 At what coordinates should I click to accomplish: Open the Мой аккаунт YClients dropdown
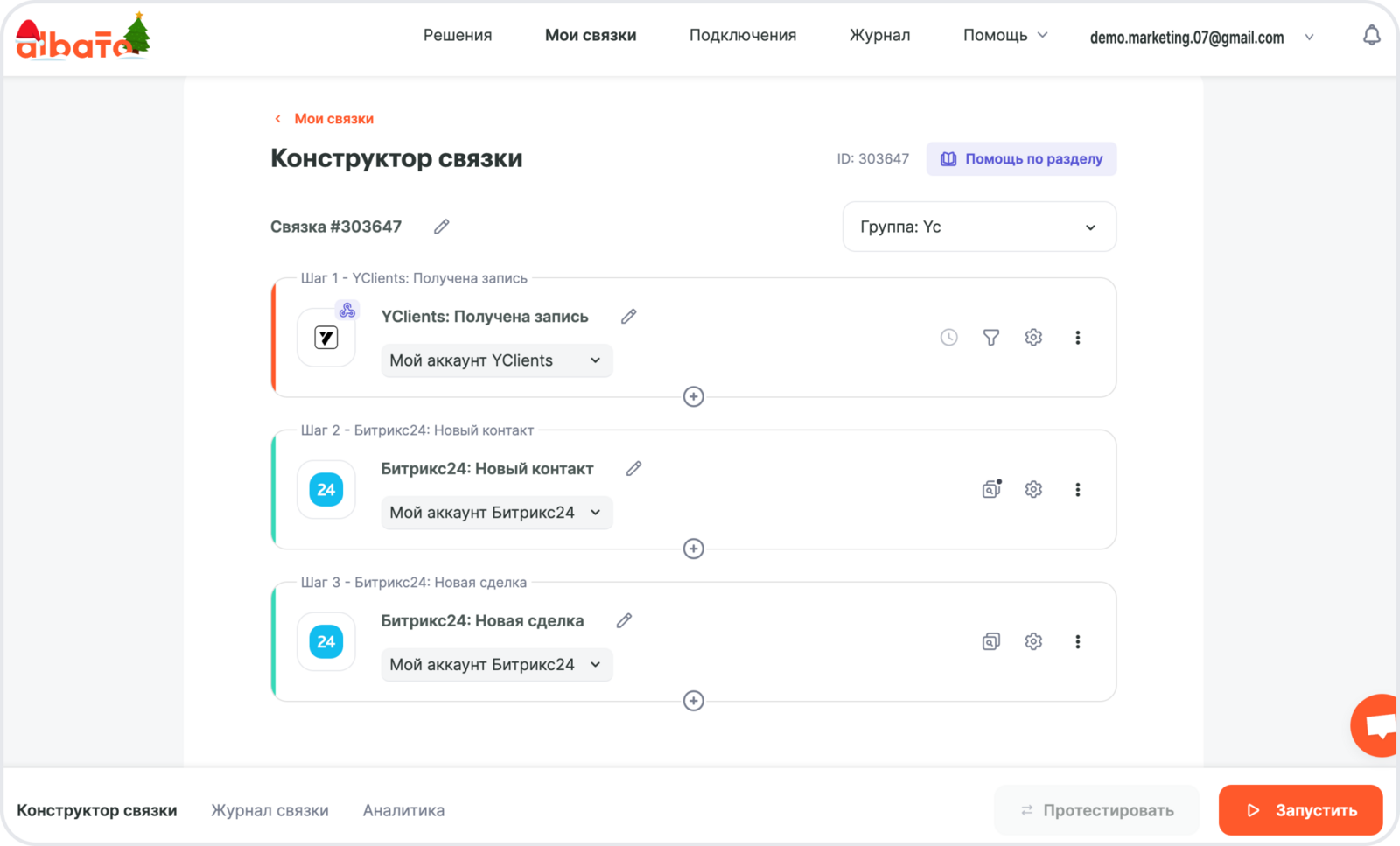point(496,360)
